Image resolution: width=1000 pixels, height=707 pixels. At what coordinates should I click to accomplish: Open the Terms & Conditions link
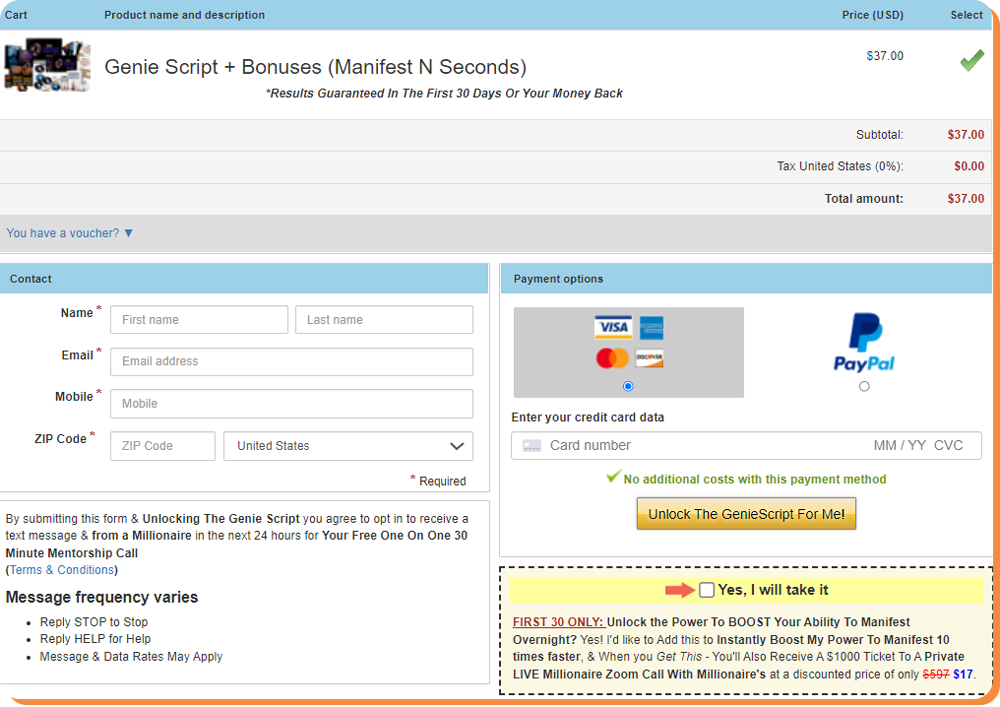click(x=62, y=570)
